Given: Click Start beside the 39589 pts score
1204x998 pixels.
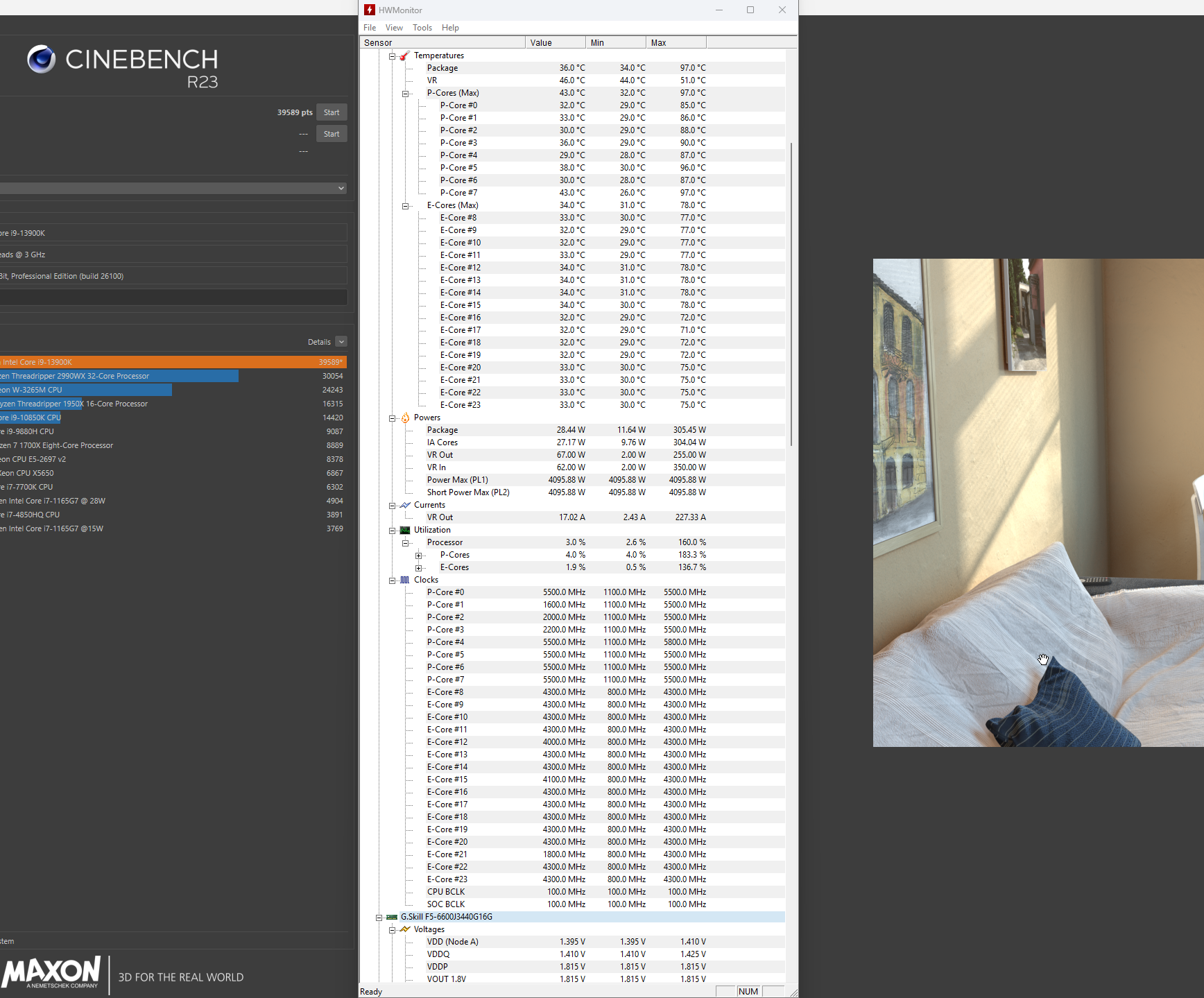Looking at the screenshot, I should pyautogui.click(x=332, y=112).
